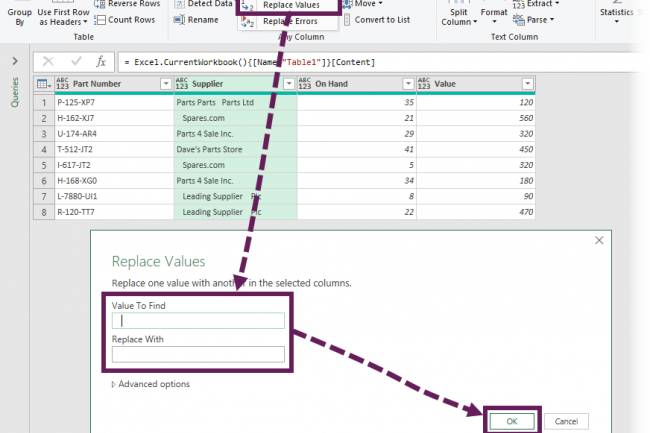Click Detect Data Type command
Viewport: 650px width, 433px height.
coord(204,4)
